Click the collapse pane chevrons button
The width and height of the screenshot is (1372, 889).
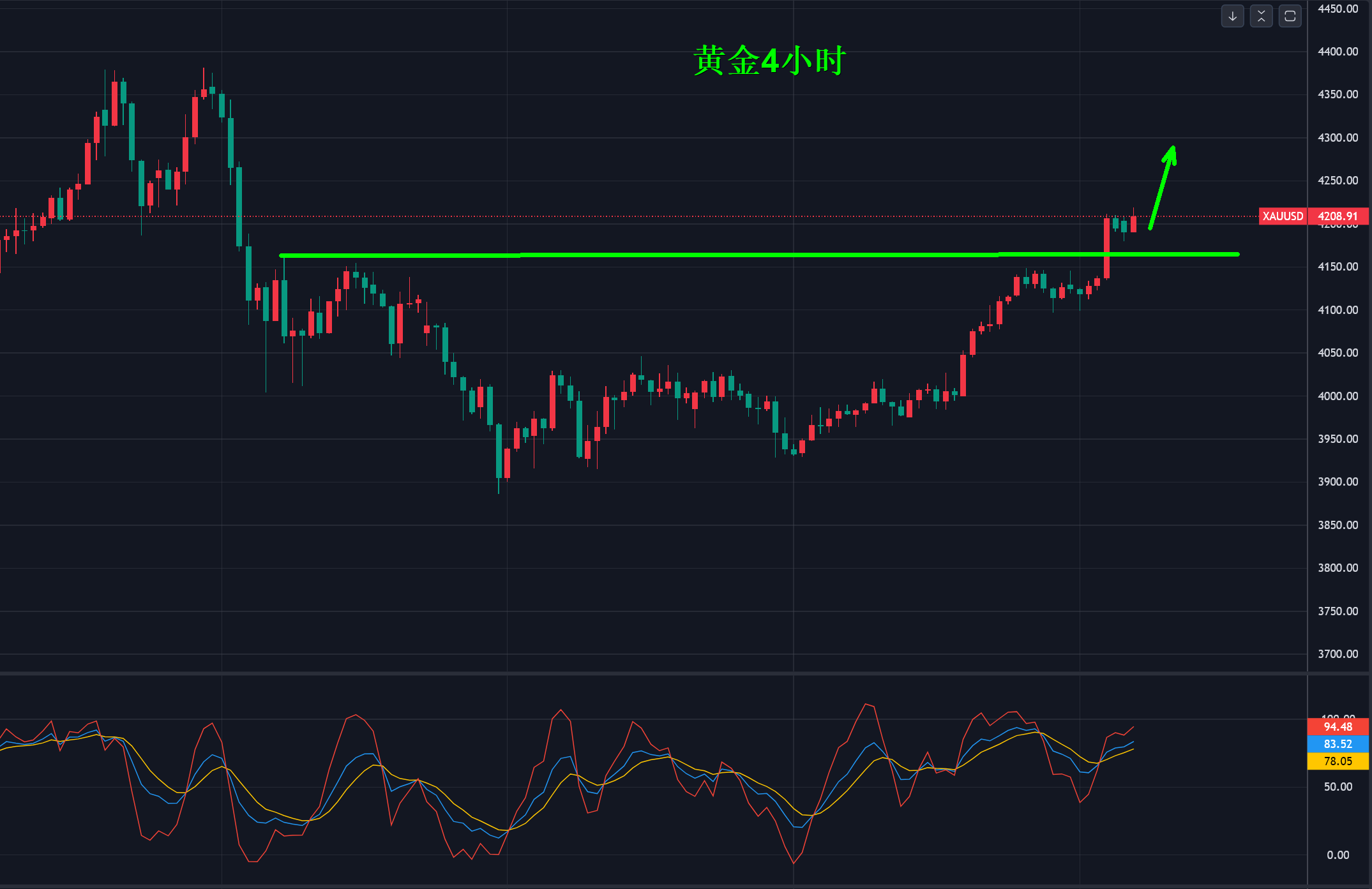tap(1261, 17)
